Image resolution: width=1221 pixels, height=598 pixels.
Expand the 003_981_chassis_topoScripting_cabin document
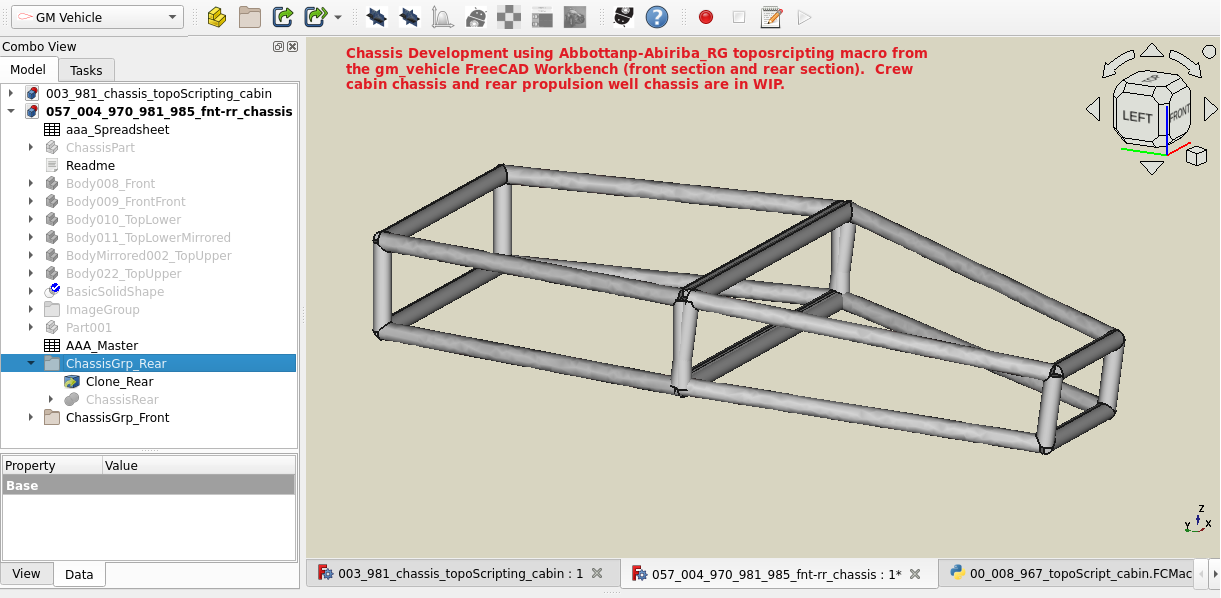coord(11,94)
